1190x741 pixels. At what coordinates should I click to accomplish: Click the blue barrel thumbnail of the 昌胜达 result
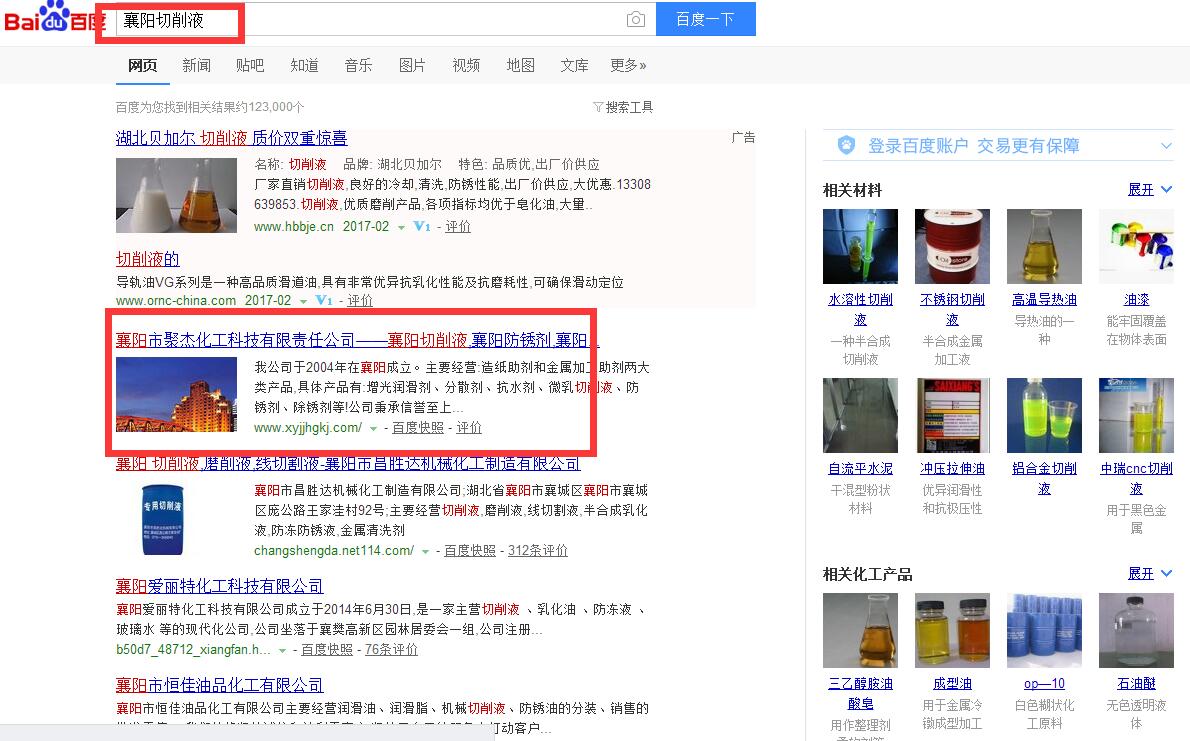pos(162,519)
